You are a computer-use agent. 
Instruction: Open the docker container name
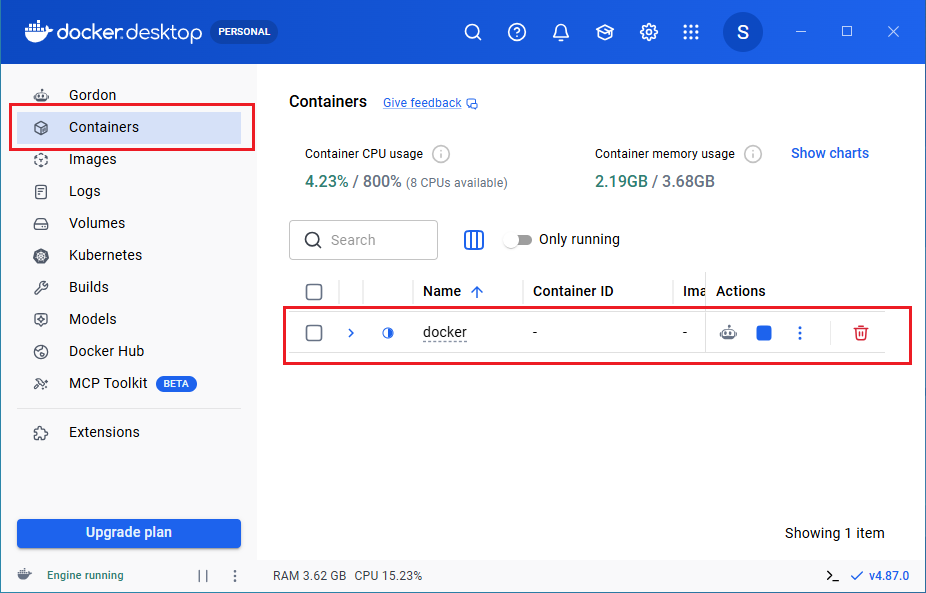tap(445, 333)
